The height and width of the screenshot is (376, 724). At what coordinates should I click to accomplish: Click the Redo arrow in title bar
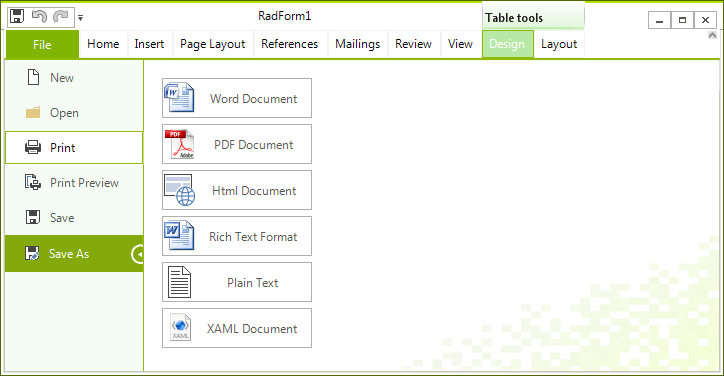click(60, 17)
